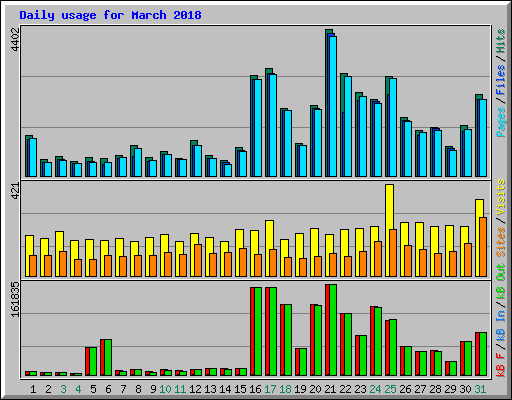512x400 pixels.
Task: Click the "Daily usage for March 2018" title
Action: [110, 15]
